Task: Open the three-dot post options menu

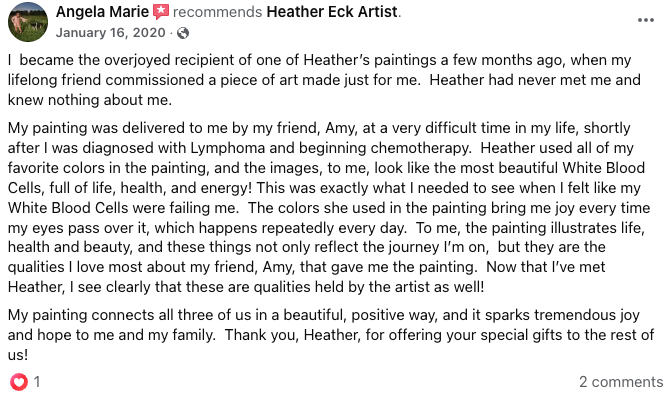Action: click(645, 20)
